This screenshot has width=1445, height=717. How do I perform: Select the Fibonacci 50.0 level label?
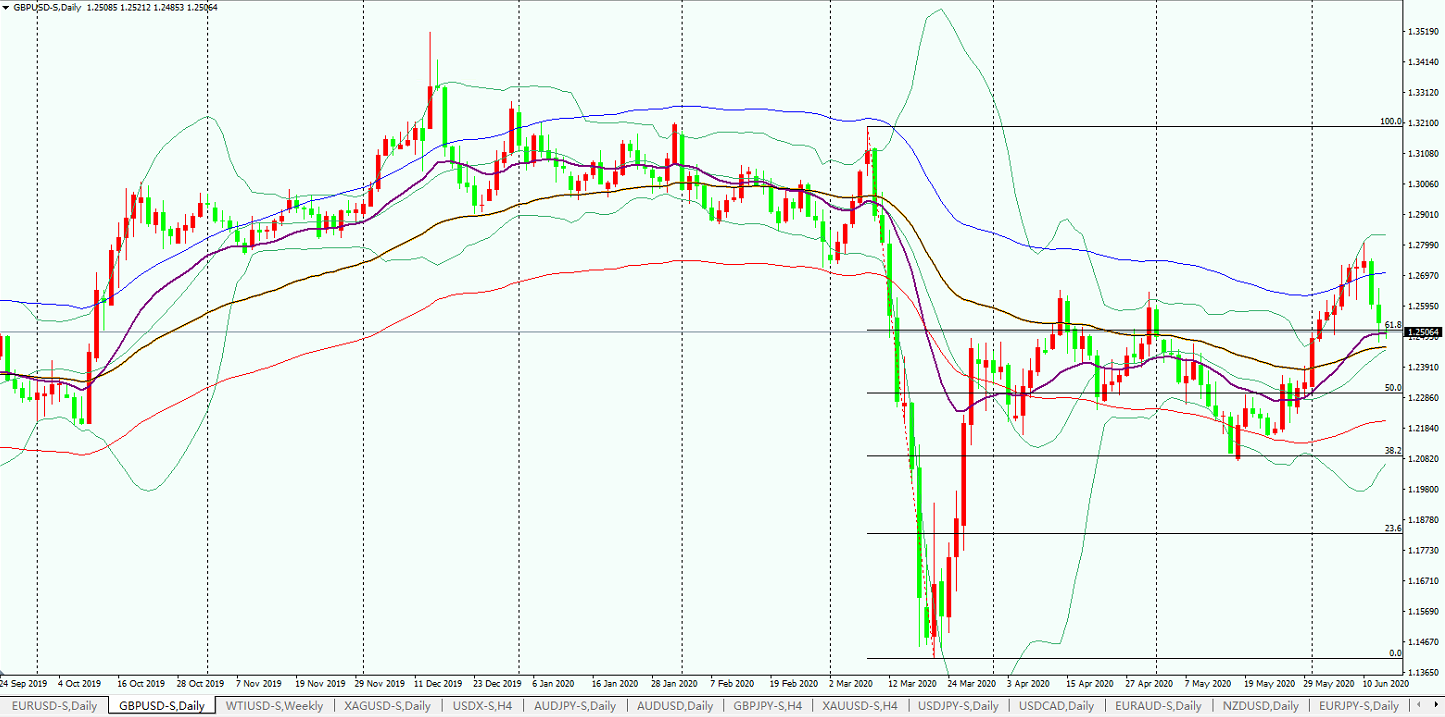point(1392,388)
